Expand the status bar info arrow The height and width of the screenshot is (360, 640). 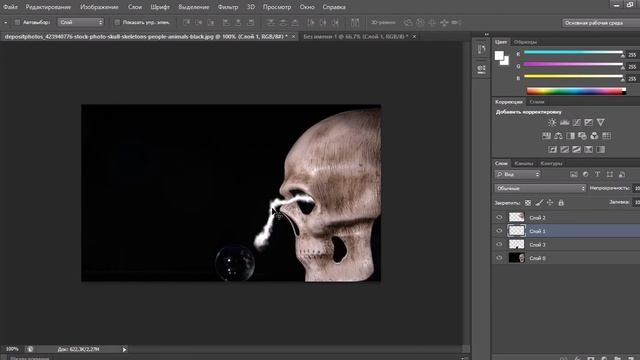coord(124,349)
